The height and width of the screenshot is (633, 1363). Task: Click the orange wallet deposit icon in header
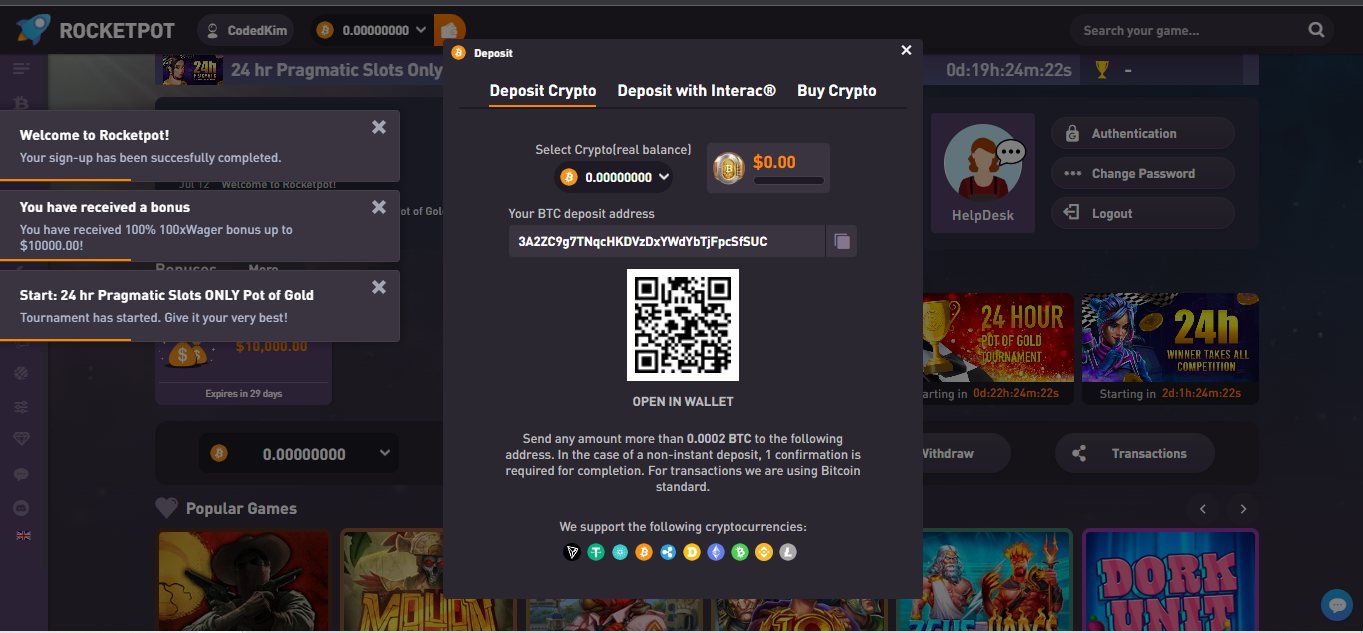point(451,30)
